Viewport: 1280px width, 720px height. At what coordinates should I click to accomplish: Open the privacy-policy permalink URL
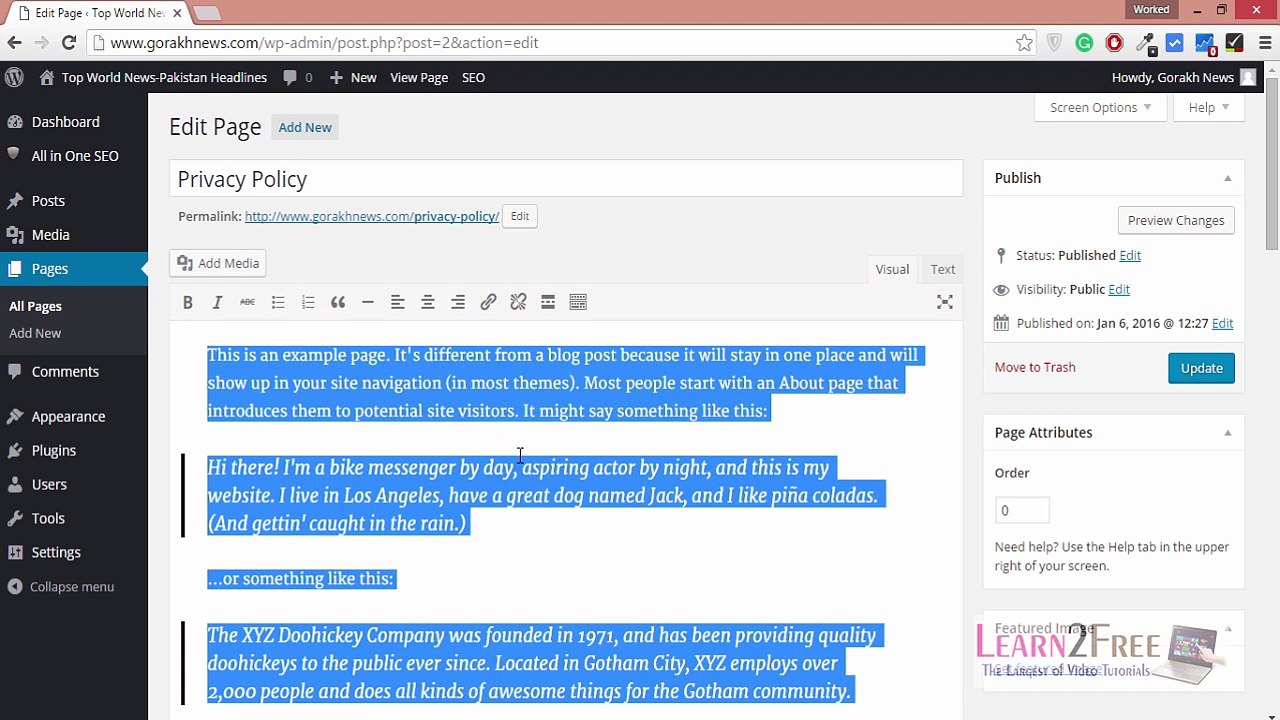click(372, 216)
